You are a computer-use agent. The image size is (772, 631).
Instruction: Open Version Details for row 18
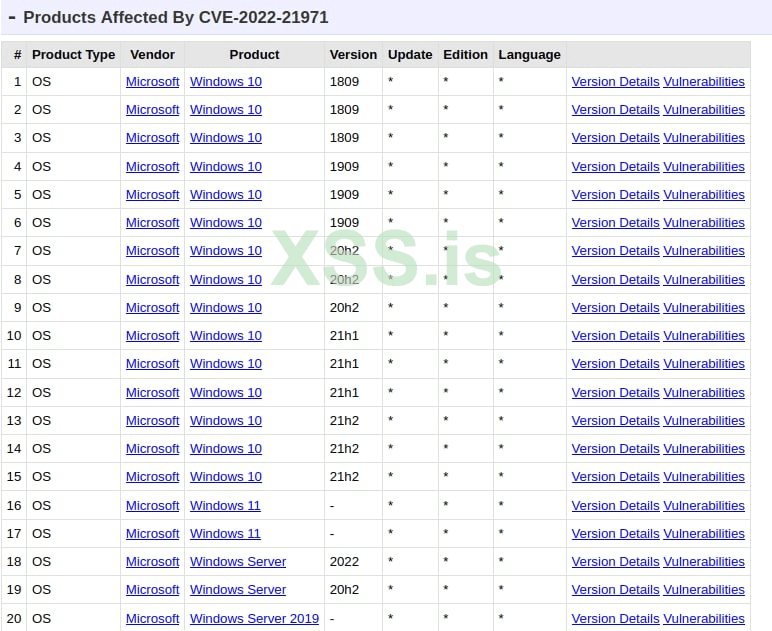pyautogui.click(x=615, y=562)
